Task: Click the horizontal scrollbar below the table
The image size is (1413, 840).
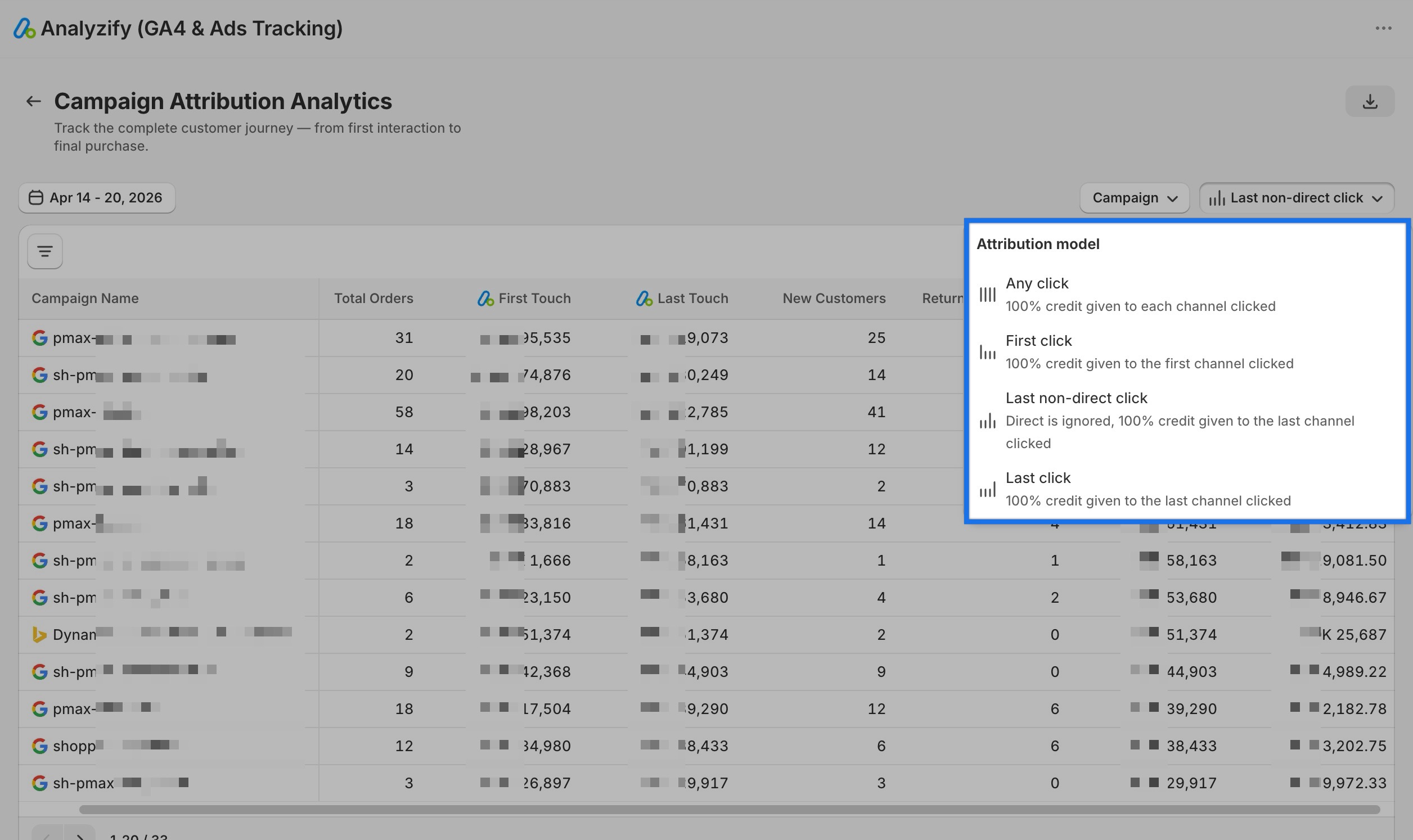Action: click(736, 811)
